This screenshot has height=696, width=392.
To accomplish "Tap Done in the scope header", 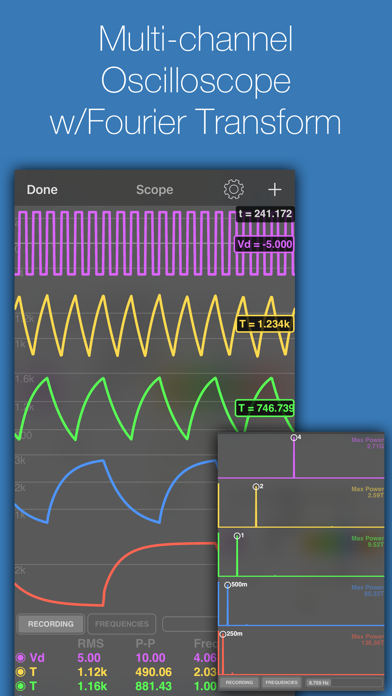I will tap(42, 190).
